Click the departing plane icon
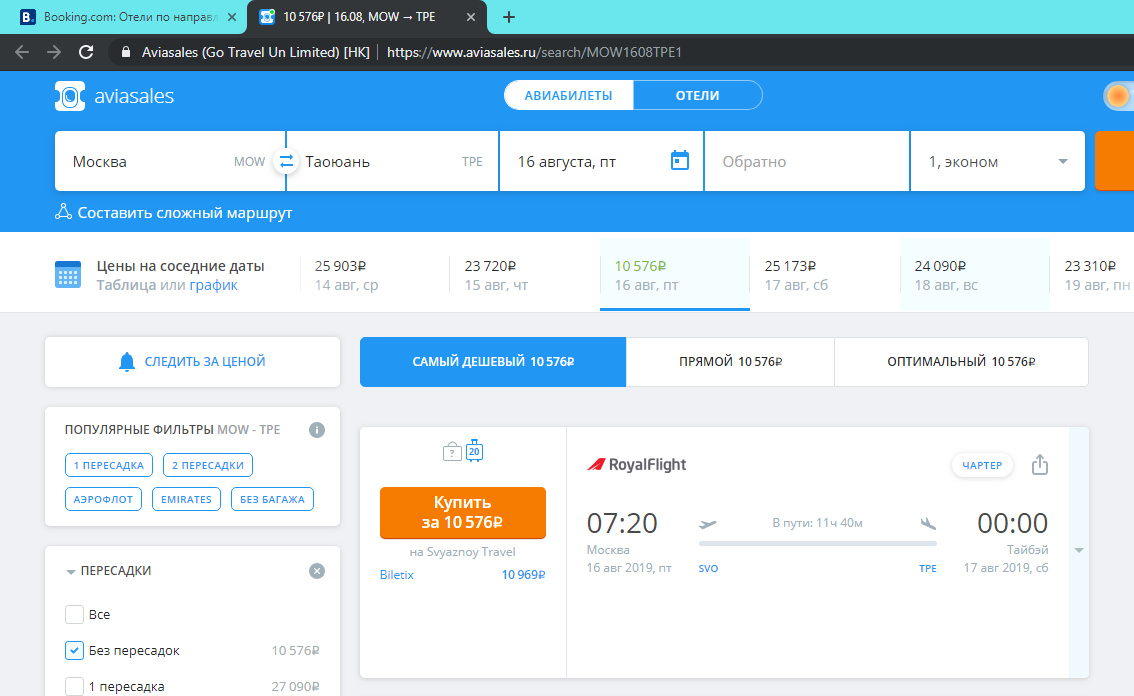This screenshot has height=696, width=1134. coord(707,524)
